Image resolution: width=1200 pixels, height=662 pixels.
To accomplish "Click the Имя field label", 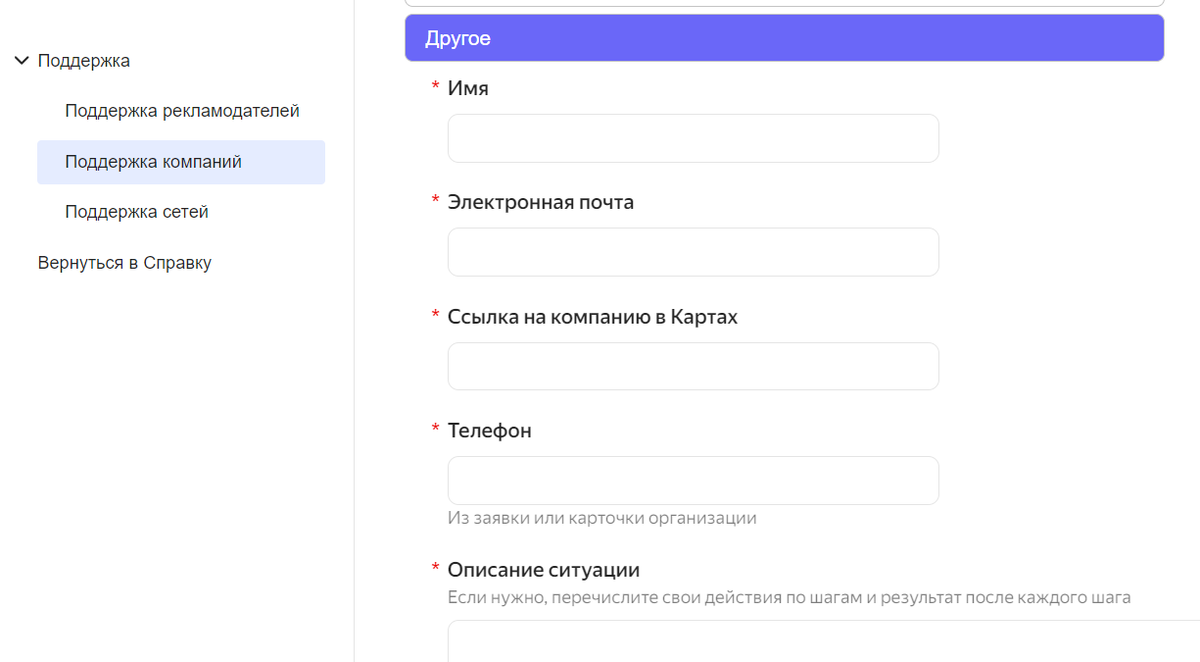I will [x=468, y=88].
